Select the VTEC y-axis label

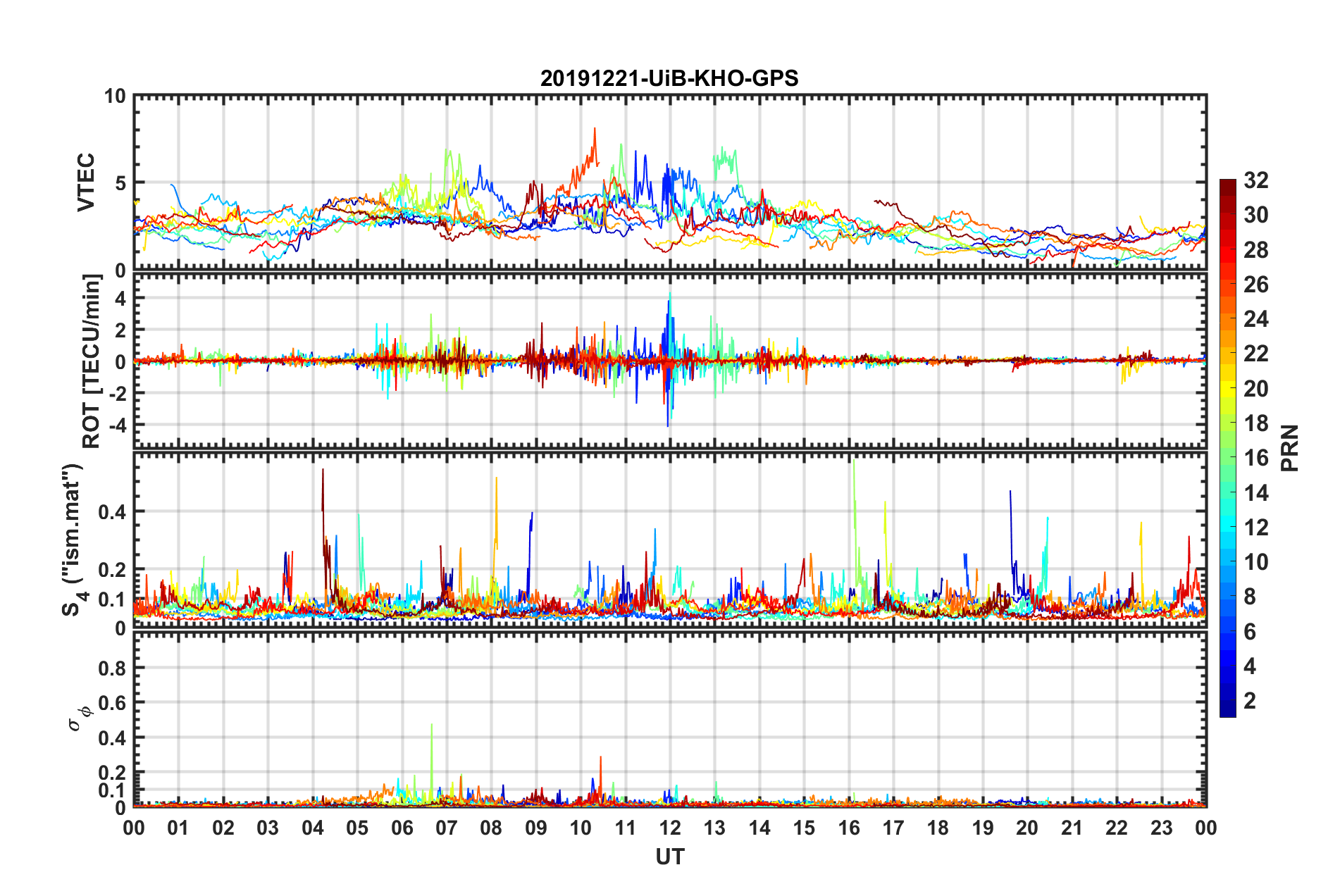[x=86, y=182]
